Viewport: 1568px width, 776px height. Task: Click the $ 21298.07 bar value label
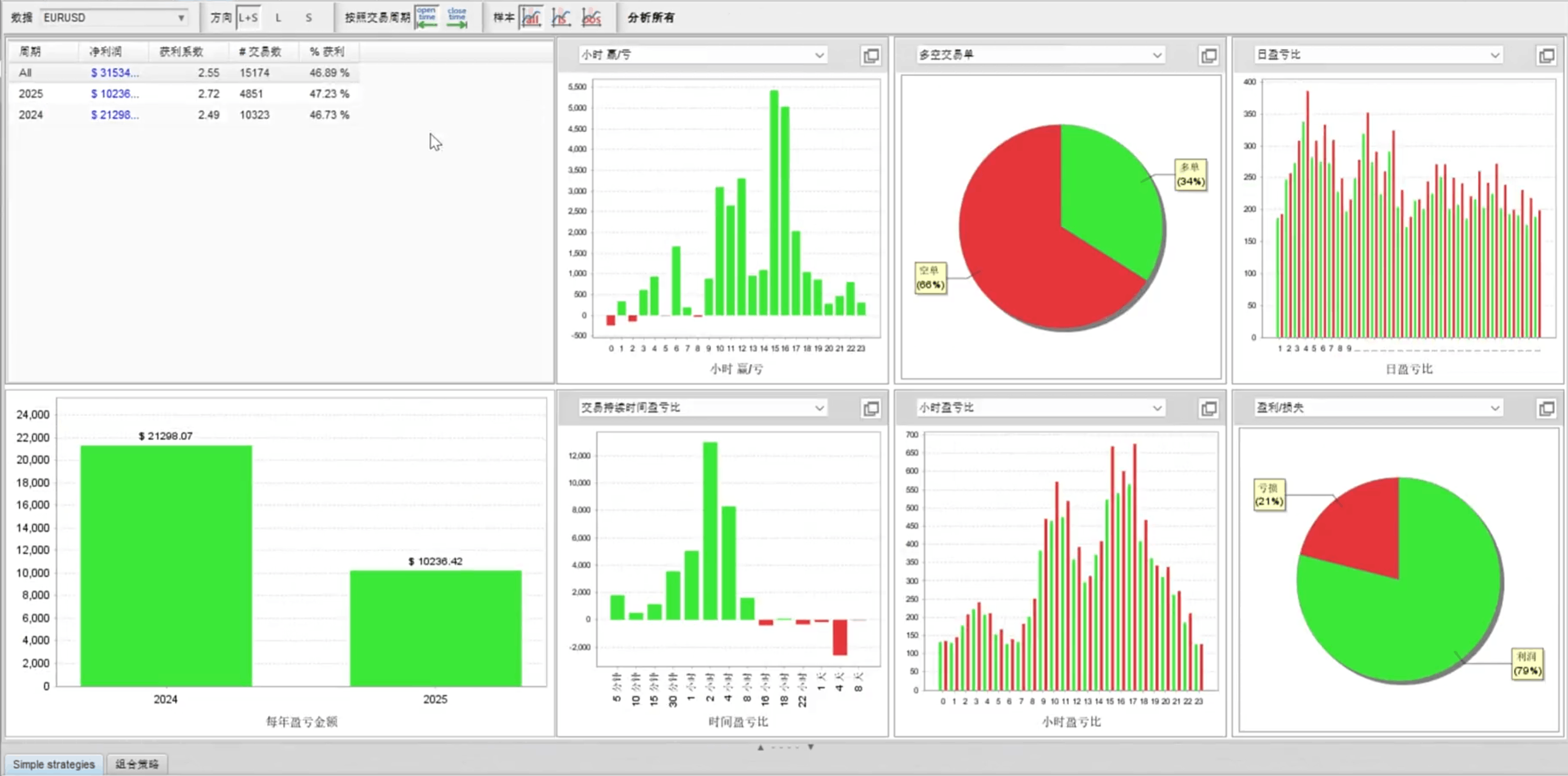pyautogui.click(x=166, y=437)
